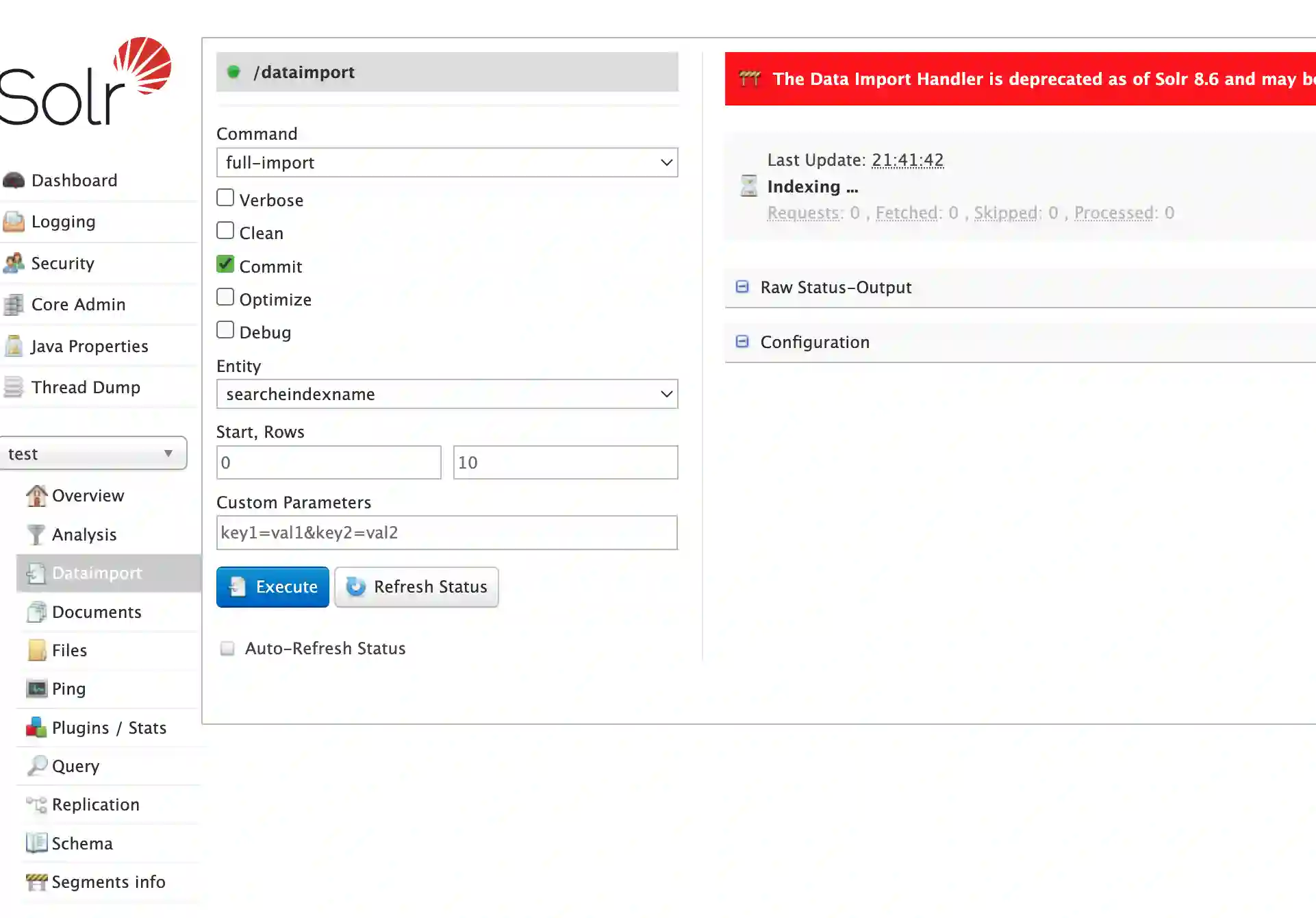Open the Schema page for test core
This screenshot has height=918, width=1316.
[82, 843]
